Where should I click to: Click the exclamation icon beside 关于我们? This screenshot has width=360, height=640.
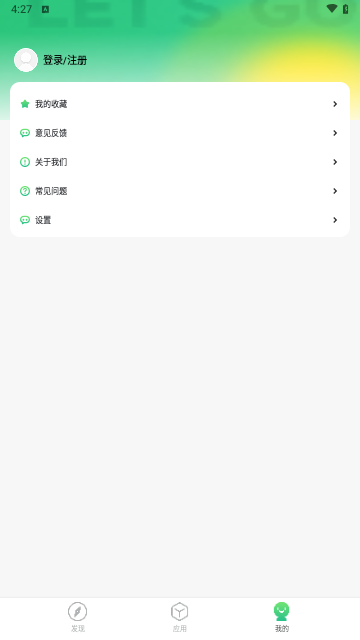coord(25,162)
